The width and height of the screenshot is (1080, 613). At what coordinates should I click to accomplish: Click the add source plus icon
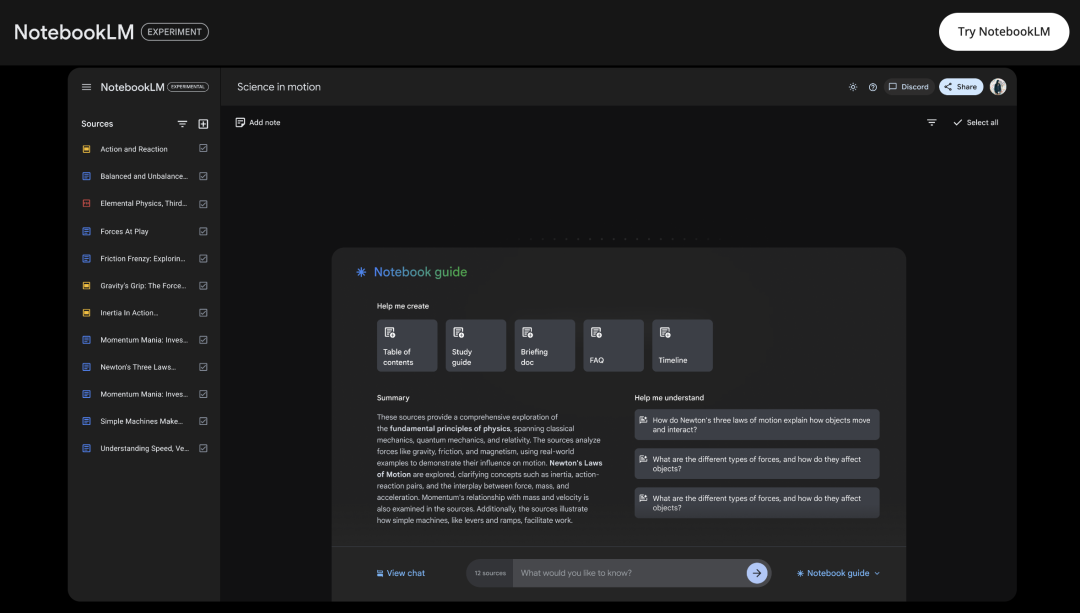point(203,124)
